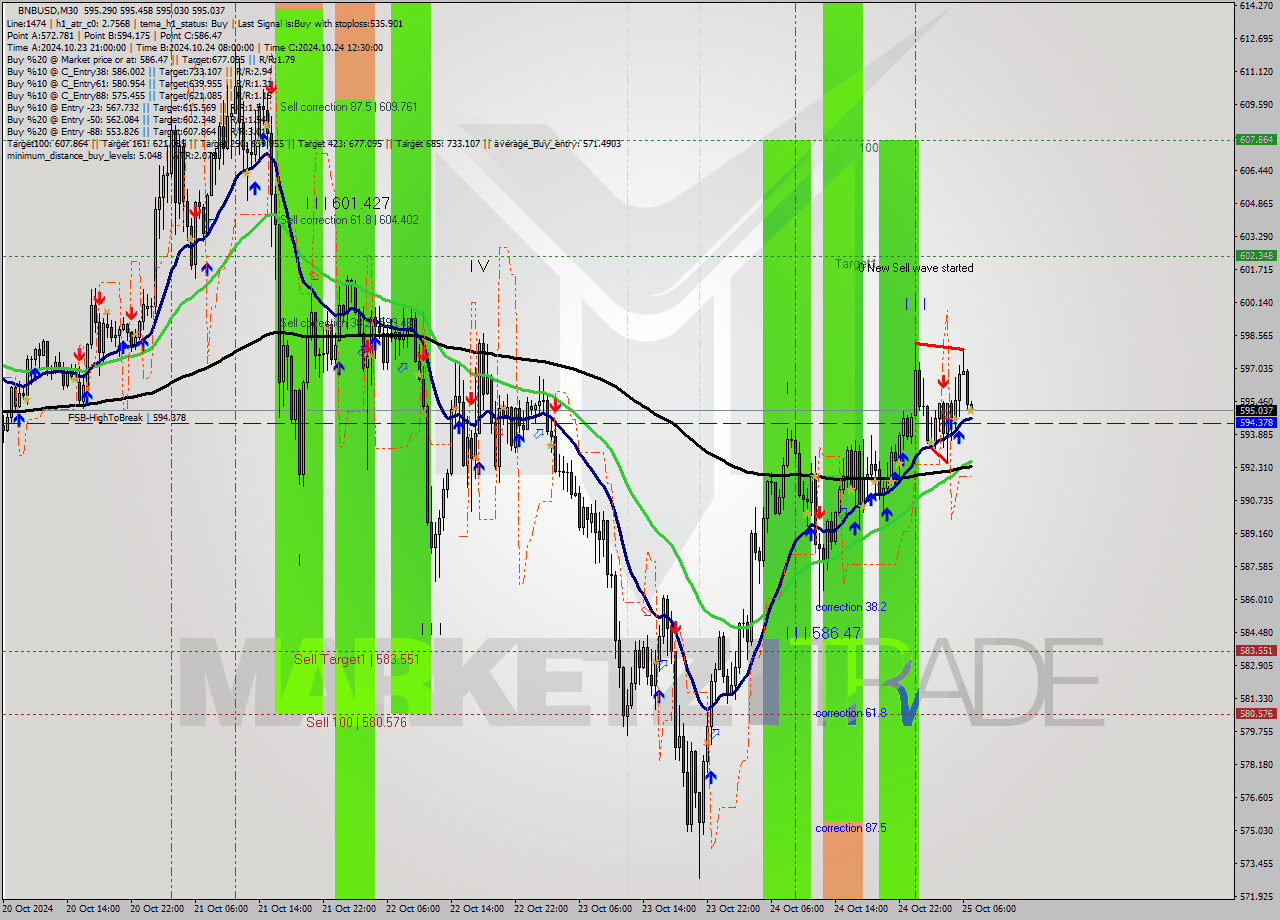Click the '20 Oct 2024' time axis label
Screen dimensions: 1280x920
click(x=28, y=909)
